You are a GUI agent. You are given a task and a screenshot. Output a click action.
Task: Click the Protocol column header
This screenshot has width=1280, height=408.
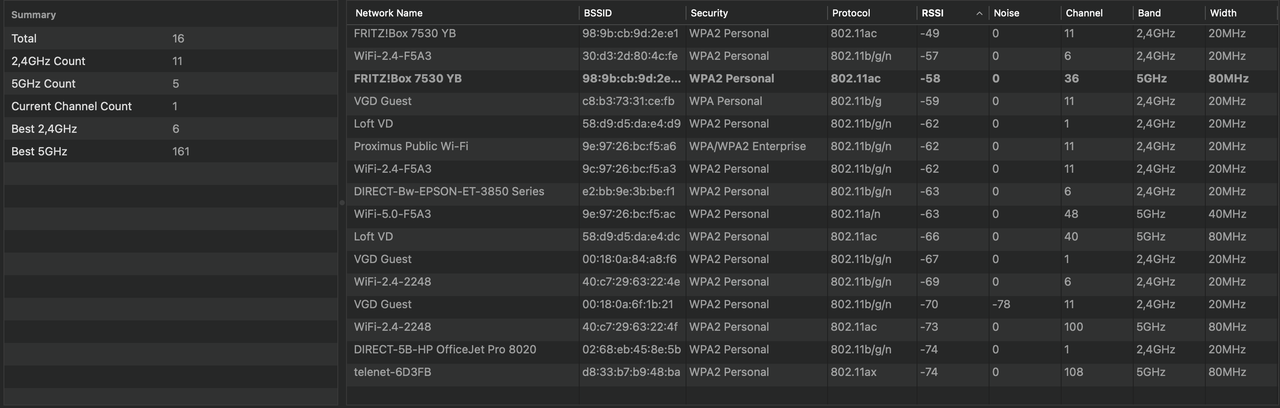point(871,14)
